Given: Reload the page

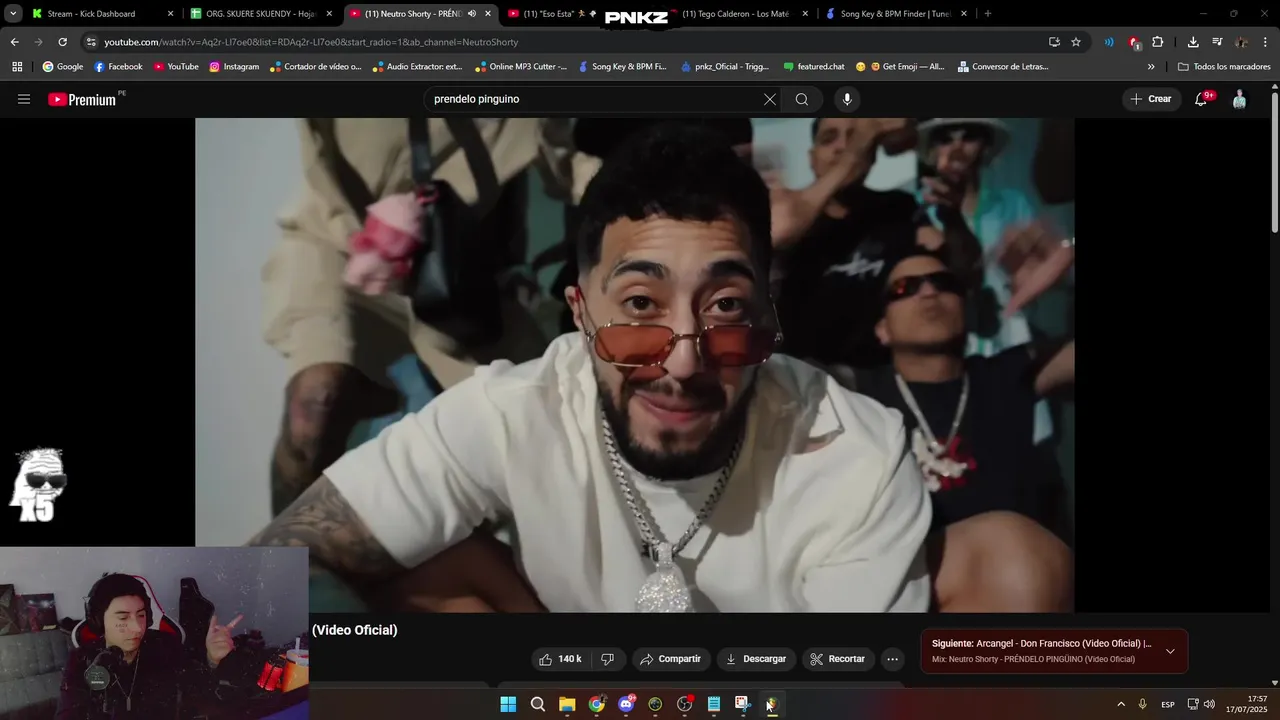Looking at the screenshot, I should (62, 42).
